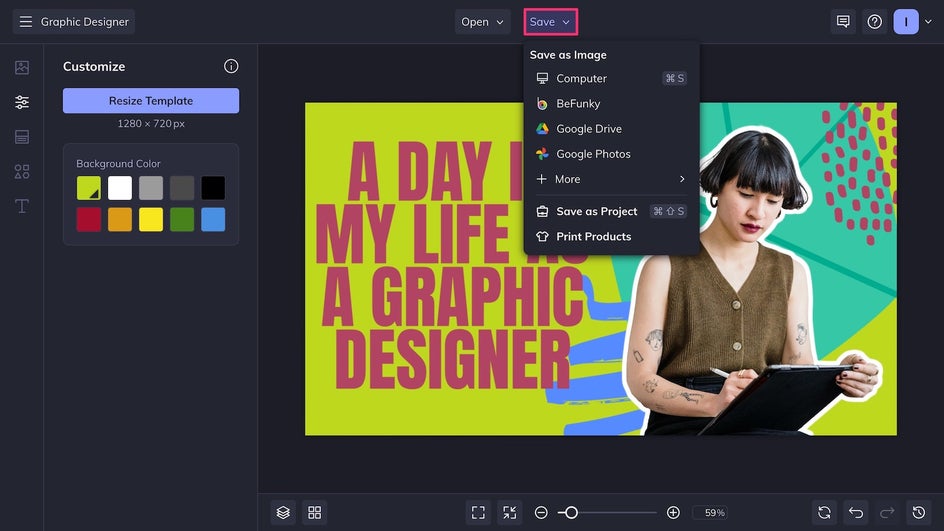Open the history clock icon

point(918,512)
